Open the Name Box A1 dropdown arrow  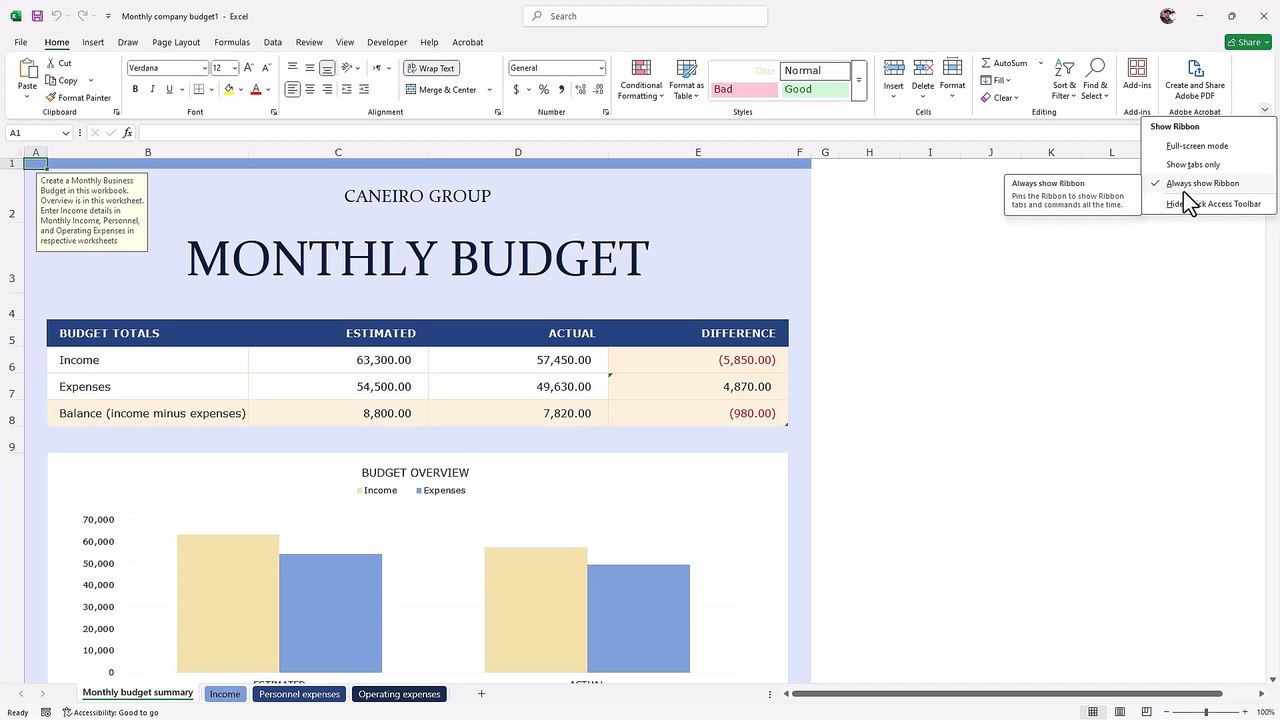[66, 133]
